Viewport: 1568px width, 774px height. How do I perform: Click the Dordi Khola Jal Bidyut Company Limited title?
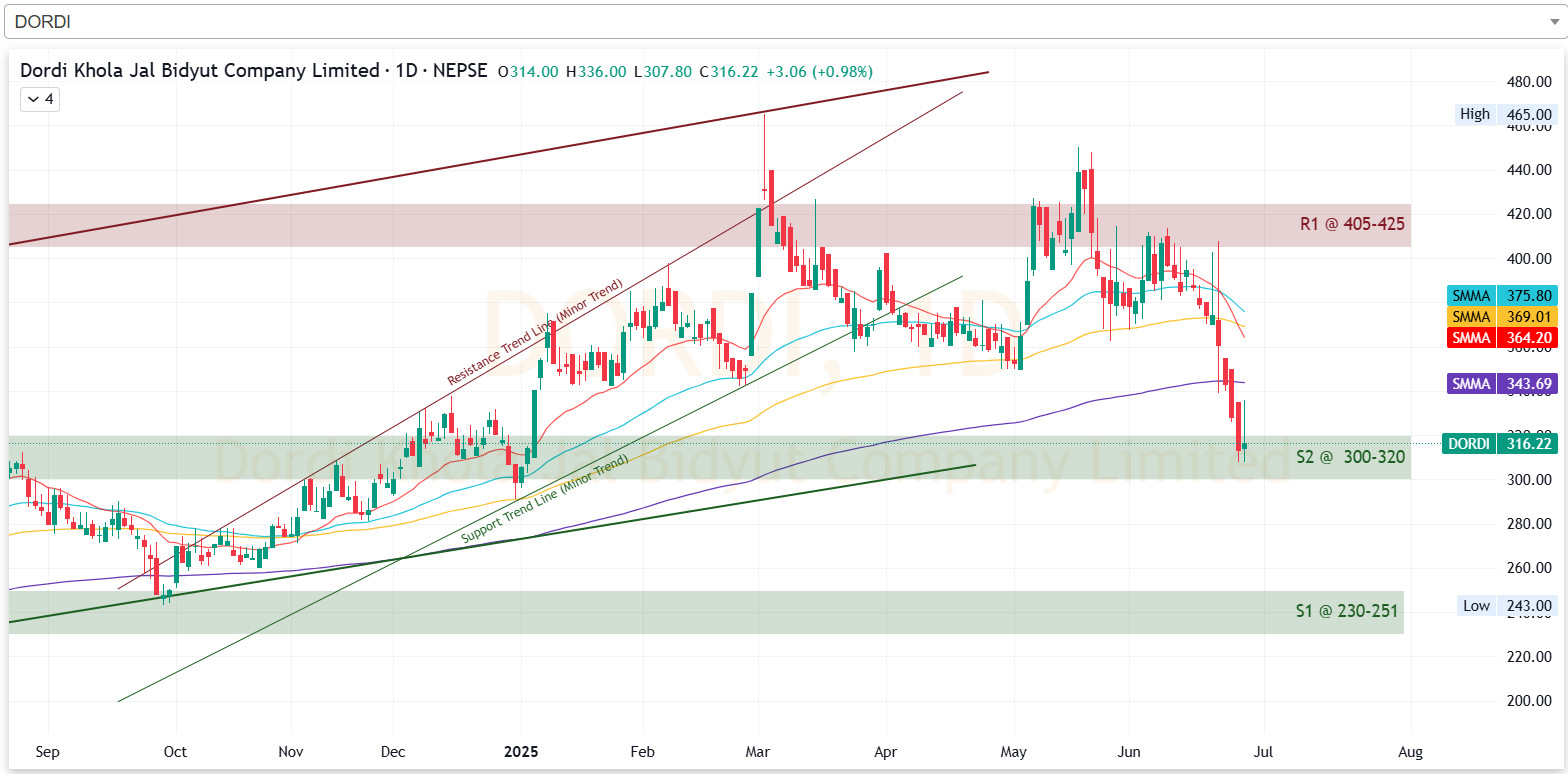tap(199, 71)
